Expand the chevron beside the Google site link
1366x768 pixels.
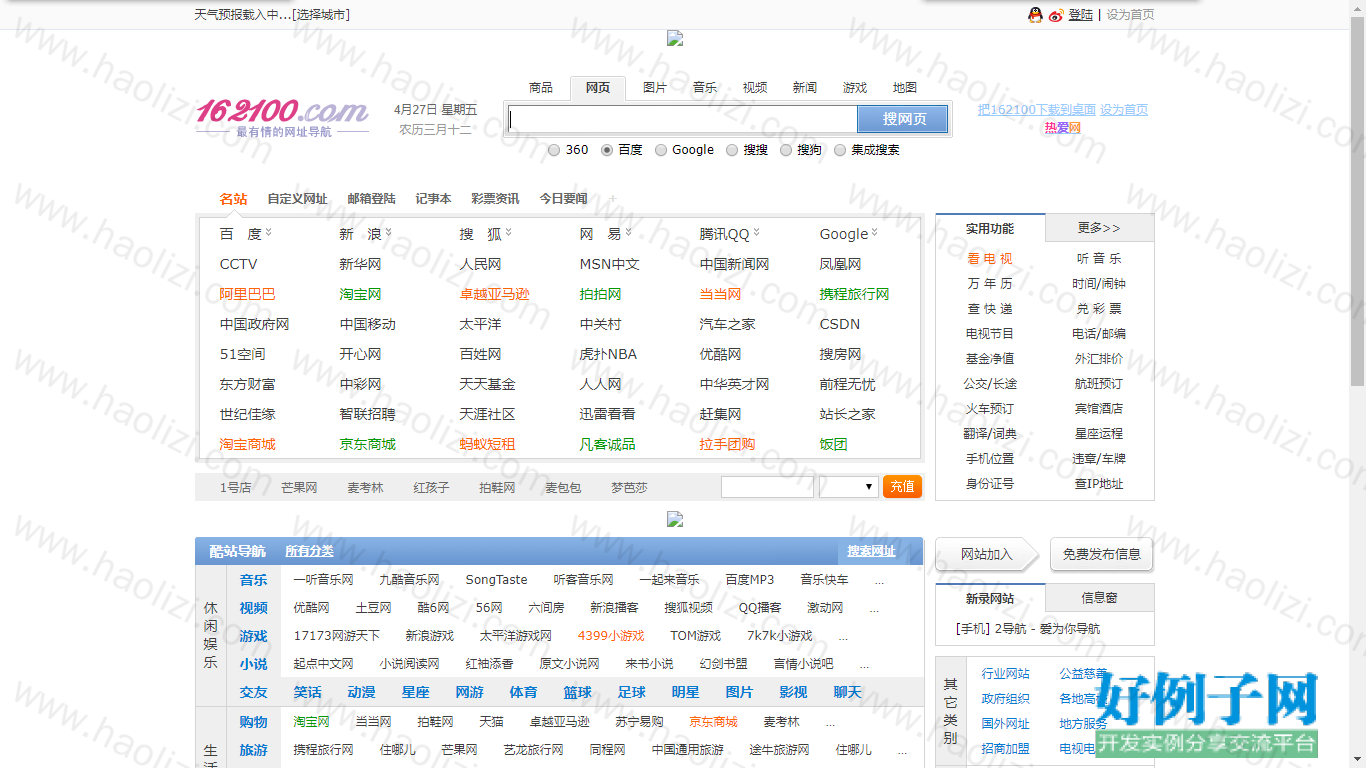[874, 233]
